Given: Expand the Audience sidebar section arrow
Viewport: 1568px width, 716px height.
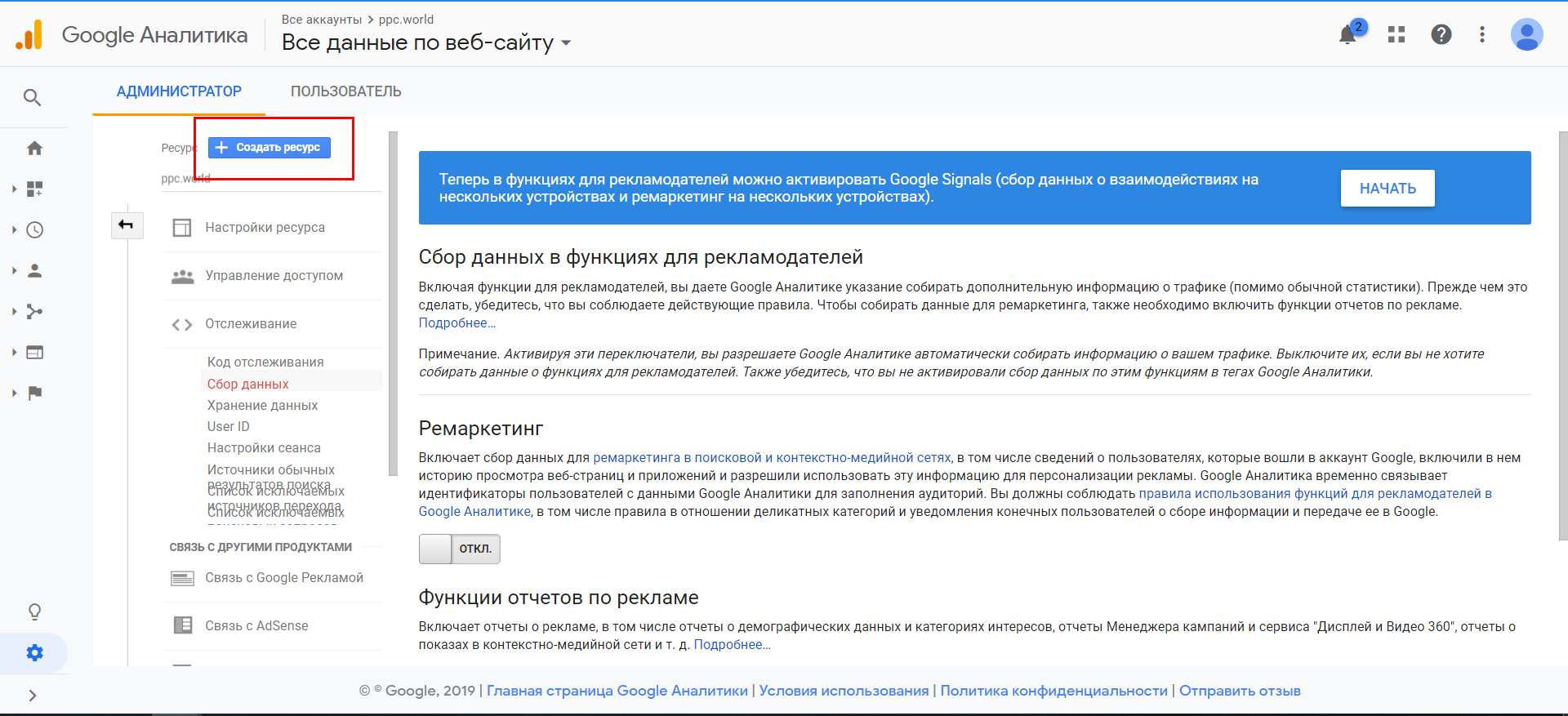Looking at the screenshot, I should pos(14,270).
